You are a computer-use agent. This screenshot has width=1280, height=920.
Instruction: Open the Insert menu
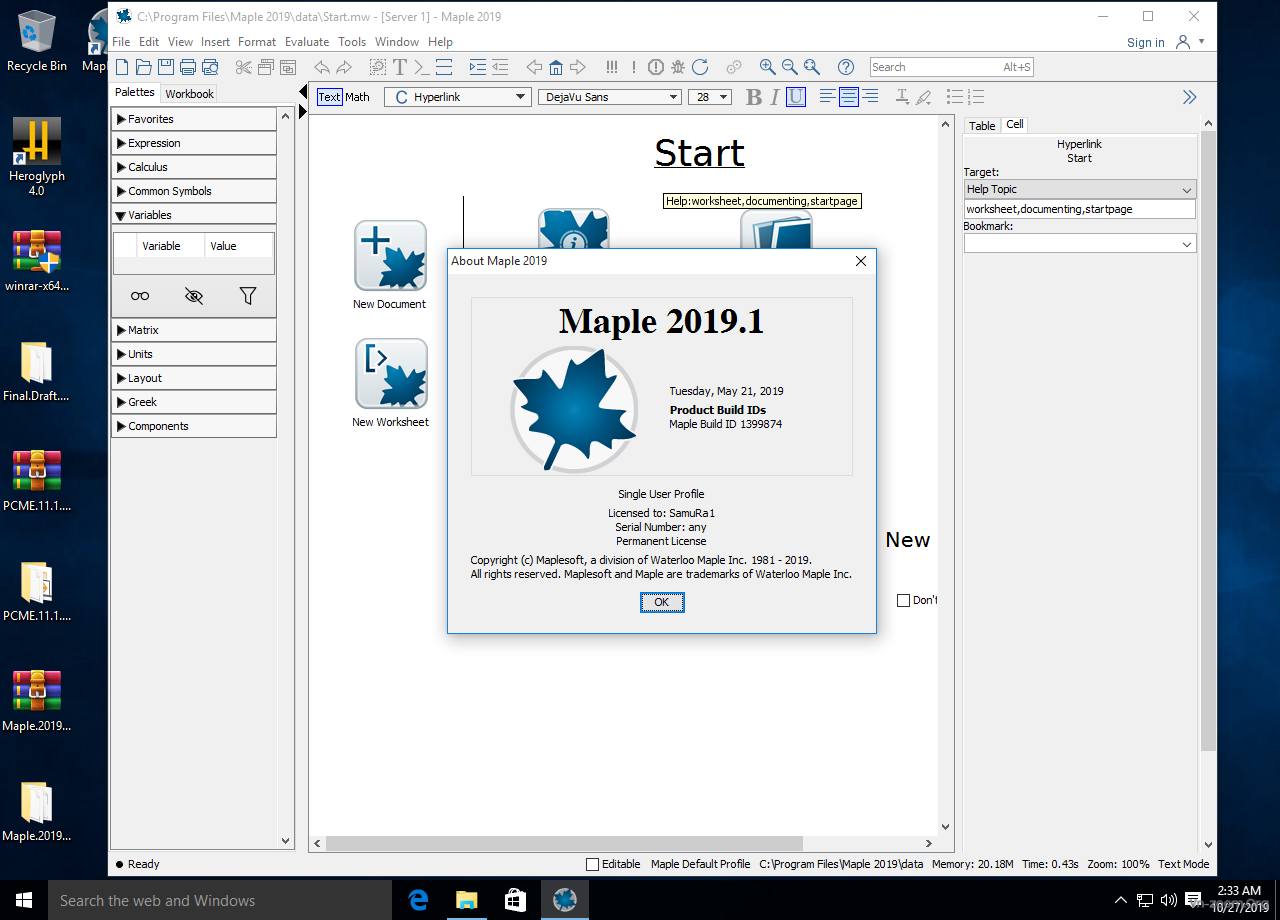[x=215, y=42]
